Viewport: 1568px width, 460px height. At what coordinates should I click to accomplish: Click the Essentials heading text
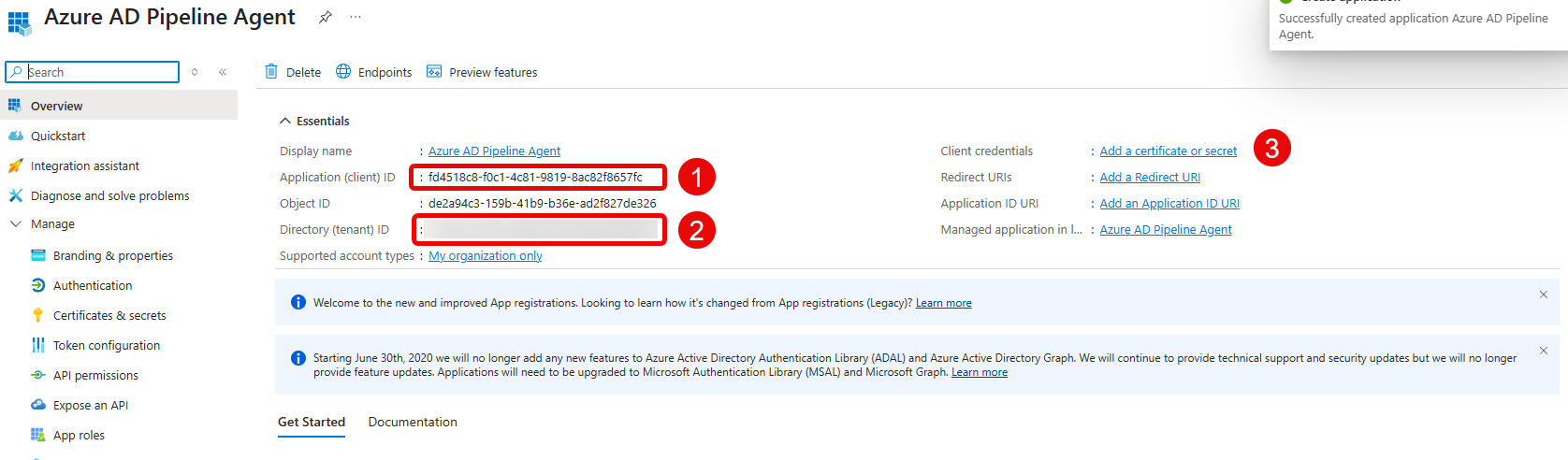click(323, 121)
